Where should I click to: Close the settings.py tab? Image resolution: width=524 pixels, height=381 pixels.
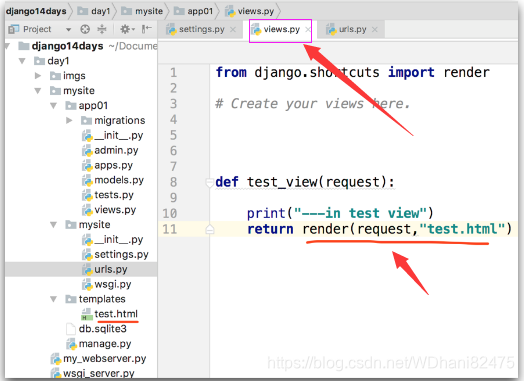pyautogui.click(x=233, y=30)
